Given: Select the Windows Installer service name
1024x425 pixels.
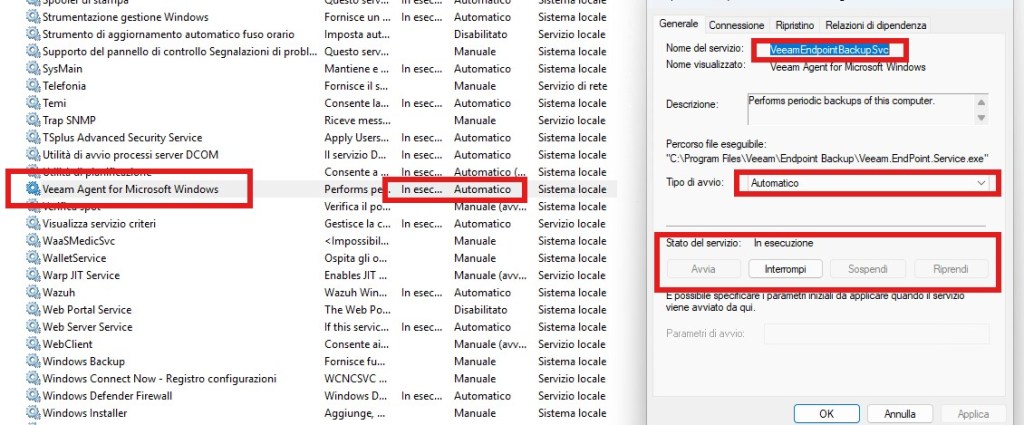Looking at the screenshot, I should click(x=85, y=413).
